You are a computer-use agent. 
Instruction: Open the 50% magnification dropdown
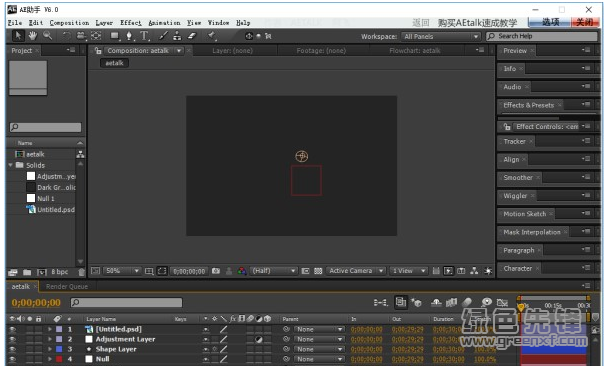122,271
